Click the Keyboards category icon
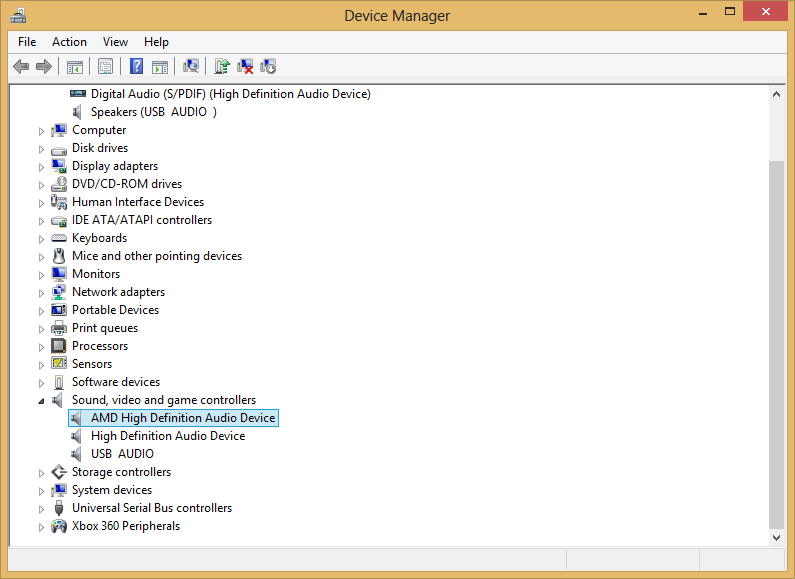This screenshot has height=579, width=795. pyautogui.click(x=59, y=238)
